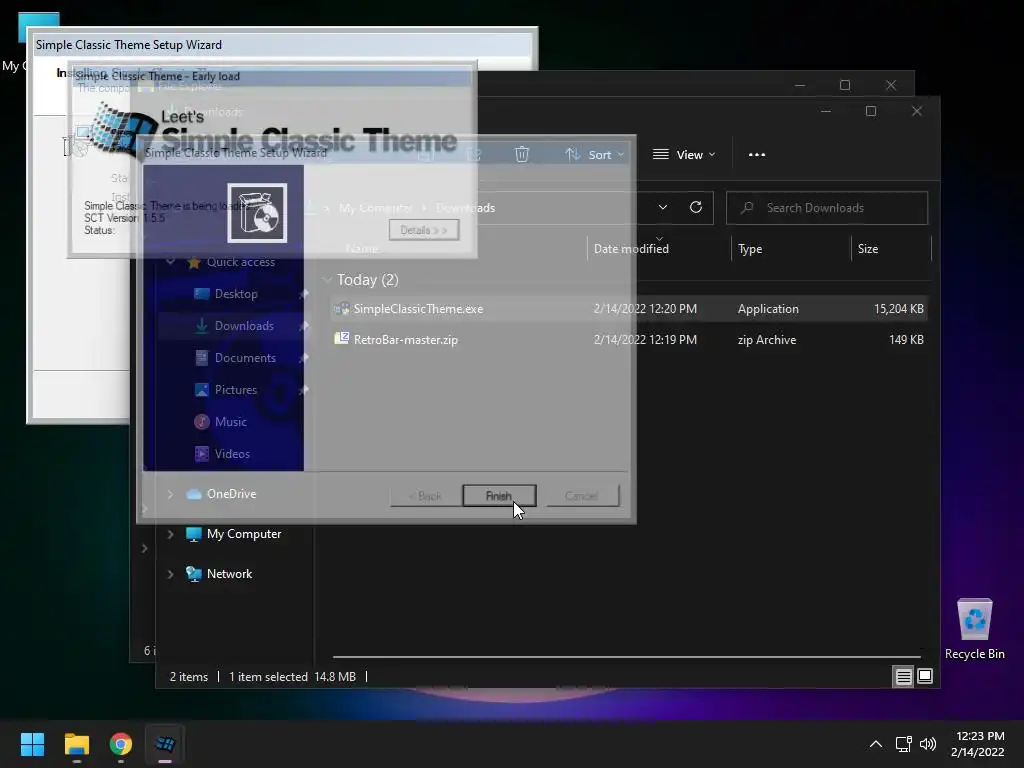The width and height of the screenshot is (1024, 768).
Task: Collapse the Quick access tree node
Action: [x=170, y=262]
